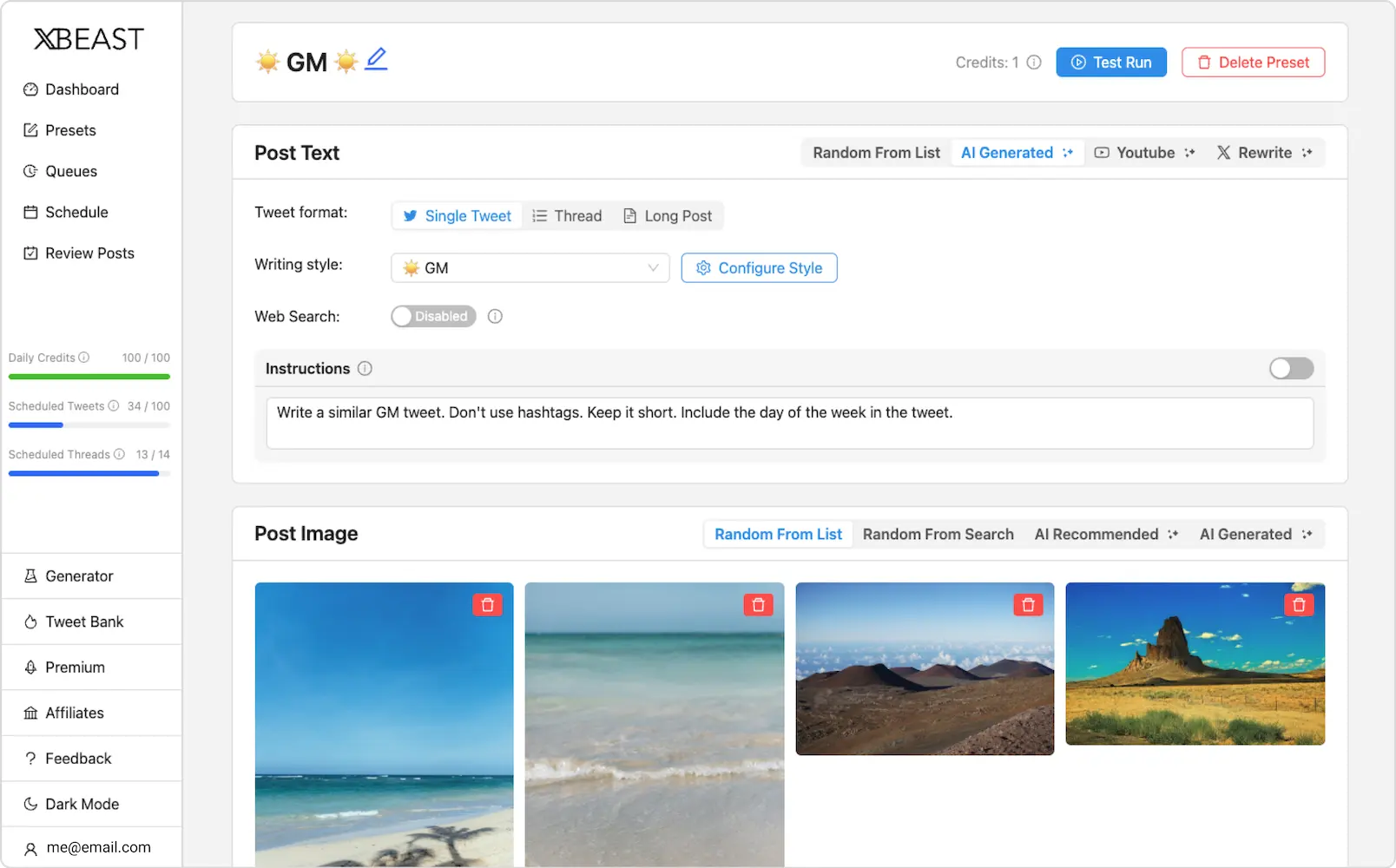Click Delete Preset
The width and height of the screenshot is (1396, 868).
[x=1253, y=62]
